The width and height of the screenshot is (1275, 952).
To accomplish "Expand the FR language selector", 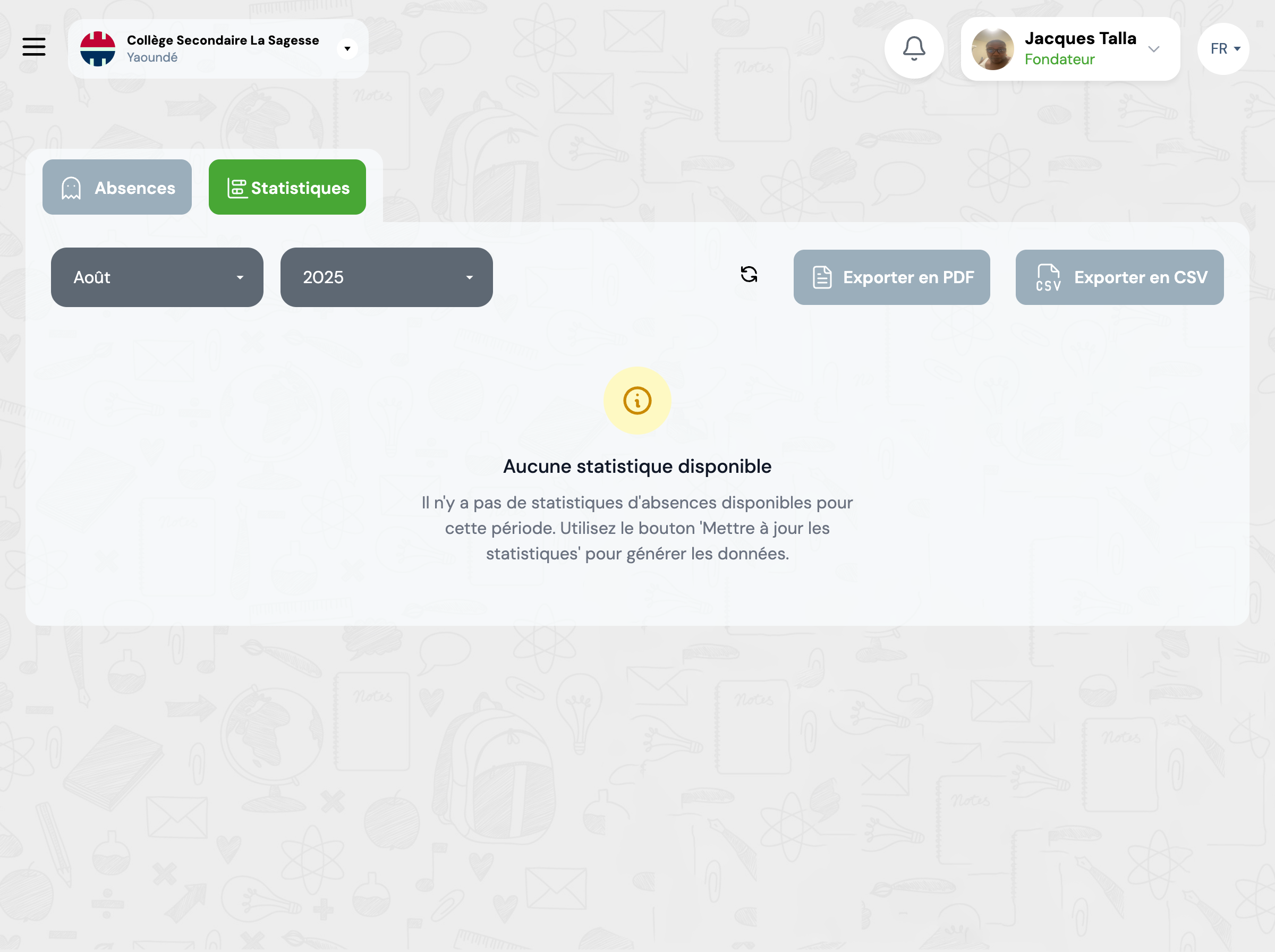I will (x=1223, y=49).
